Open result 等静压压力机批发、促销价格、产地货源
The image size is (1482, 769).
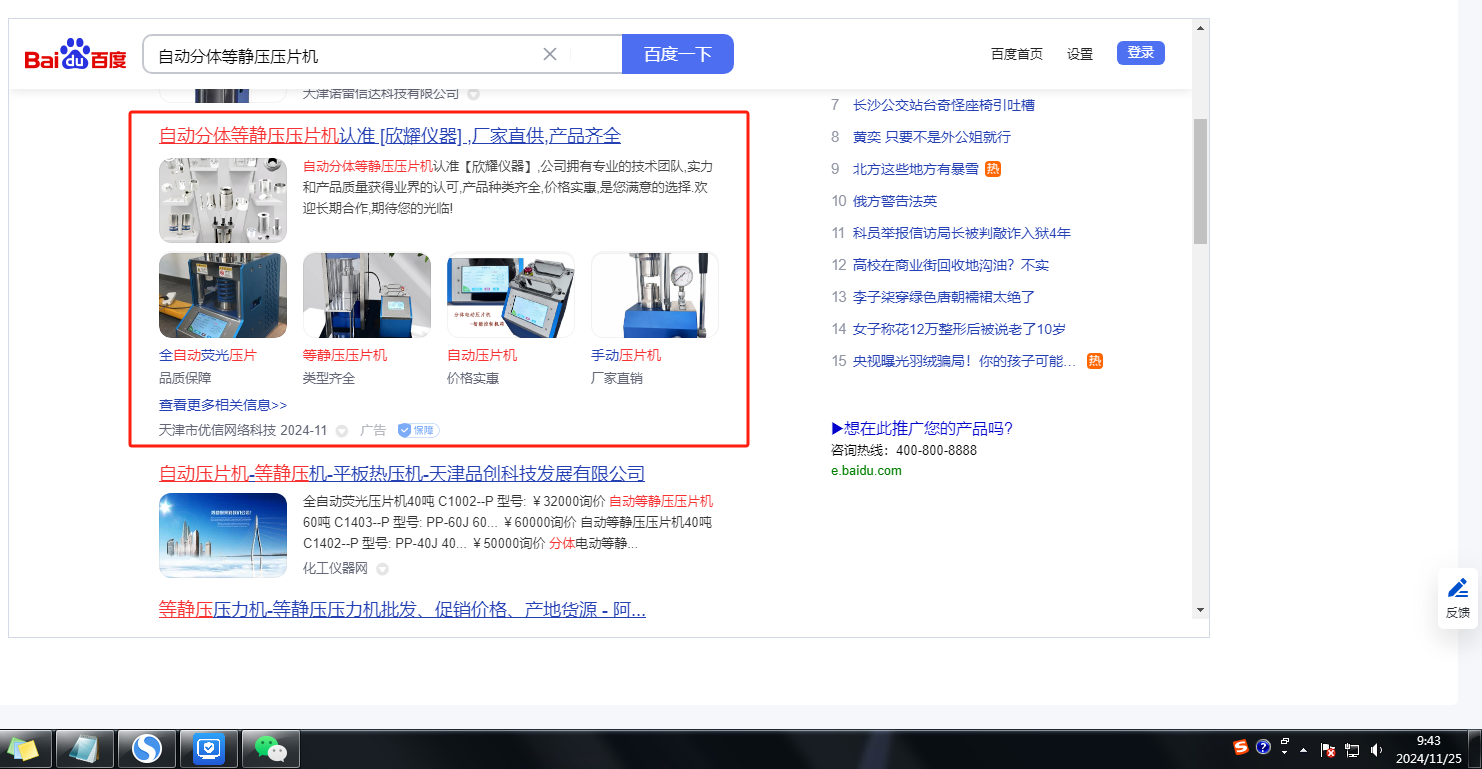[x=402, y=610]
